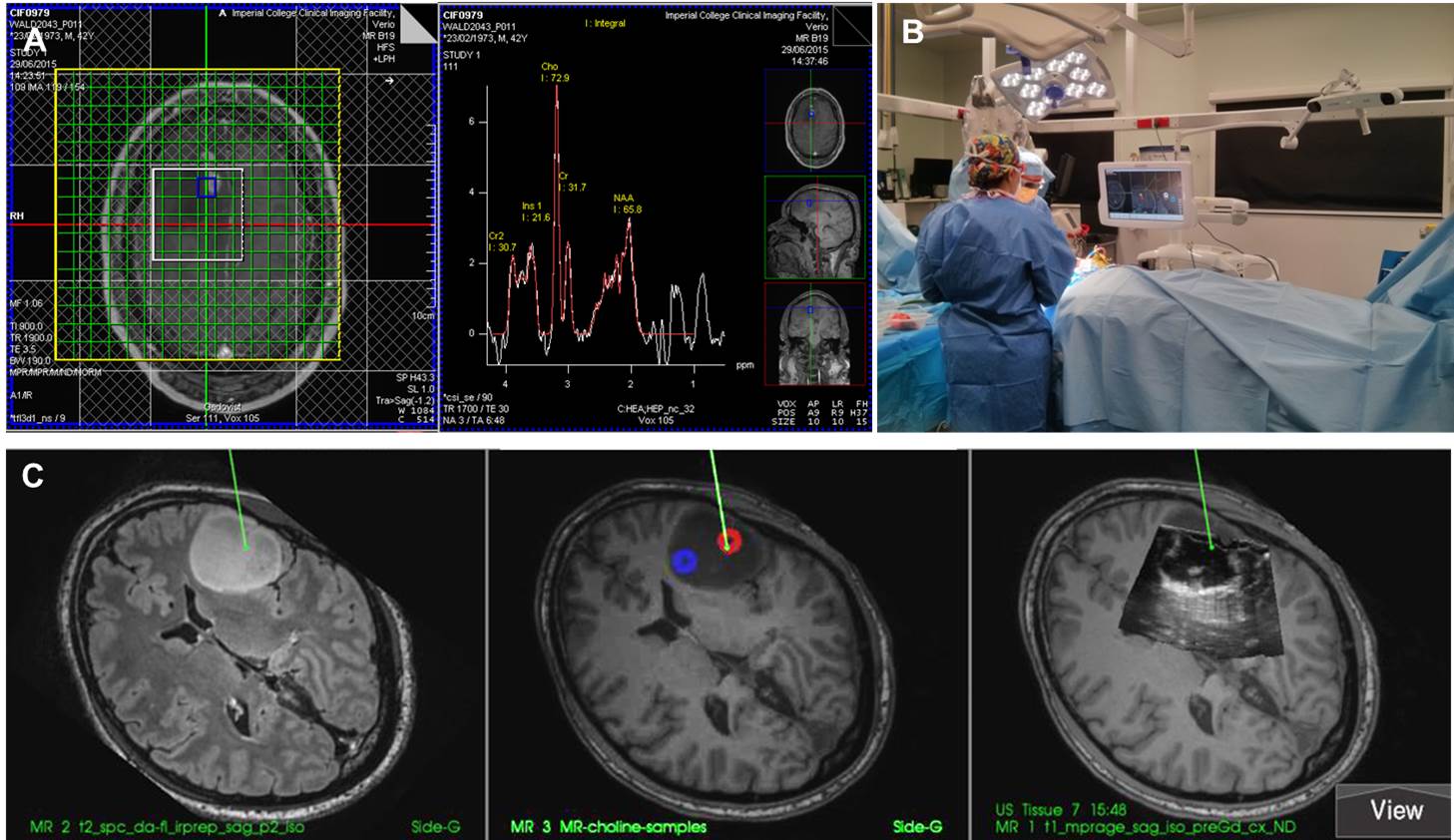Select the blue voxel square on the MRS grid
1454x840 pixels.
click(x=207, y=187)
